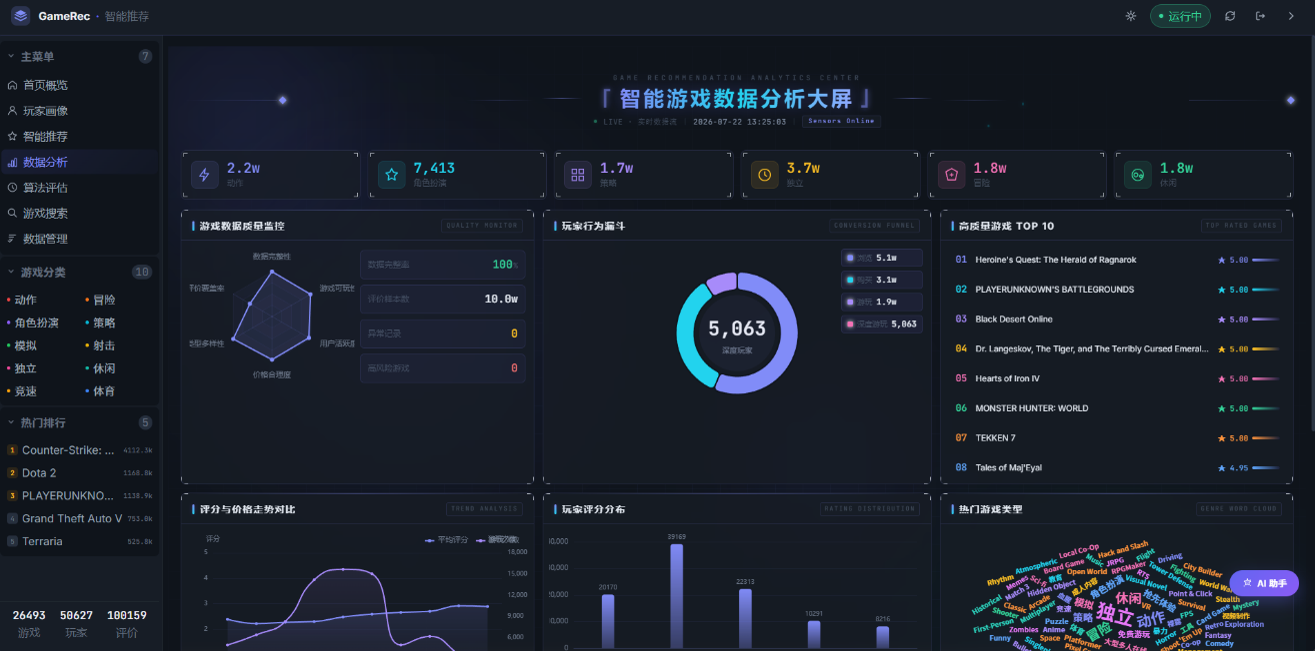Toggle the 5,063 funnel legend entry
1315x651 pixels.
tap(882, 324)
